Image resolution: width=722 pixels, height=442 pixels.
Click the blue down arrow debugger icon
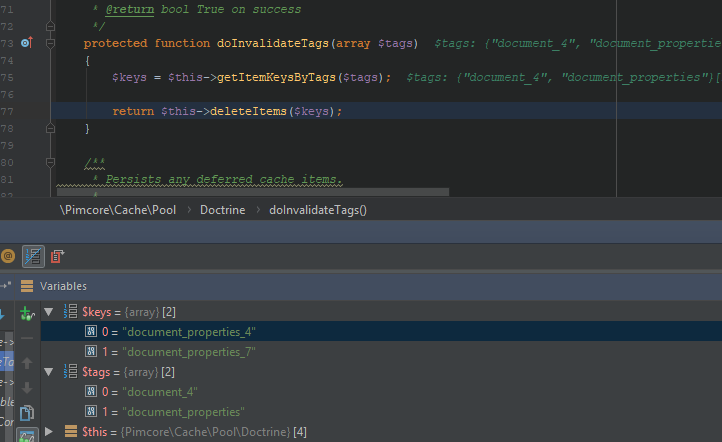click(2, 315)
